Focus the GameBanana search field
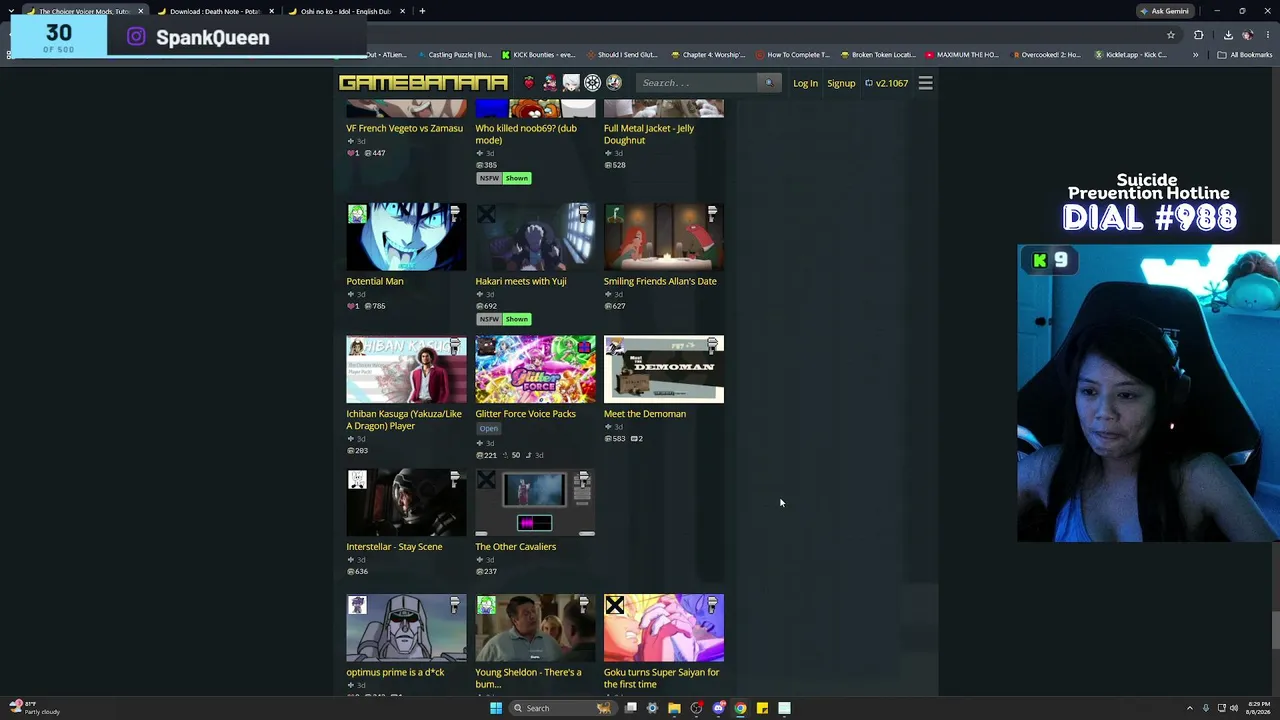The width and height of the screenshot is (1280, 720). 698,83
